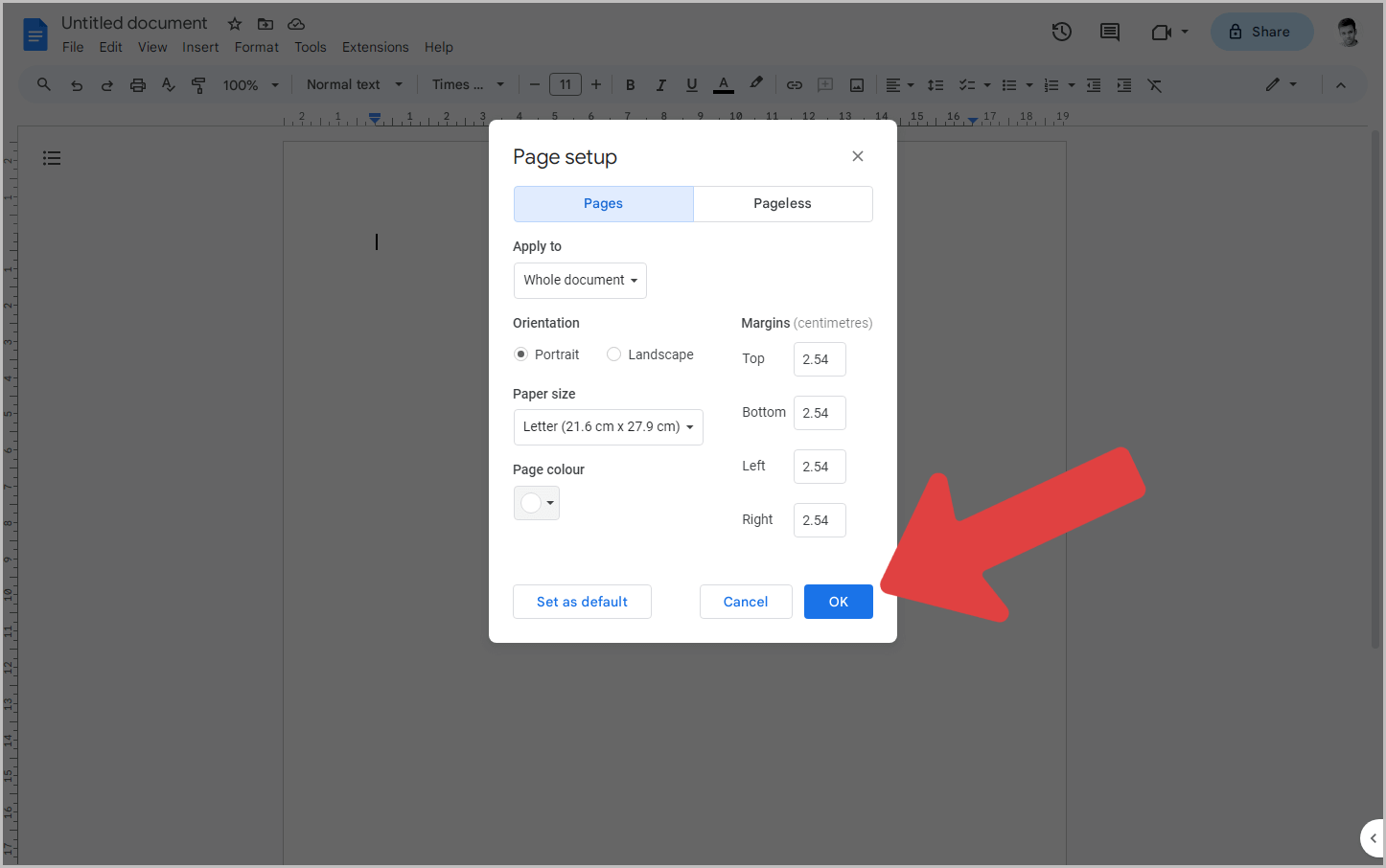Open the font size zoom dropdown
Screen dimensions: 1386x868
click(247, 84)
